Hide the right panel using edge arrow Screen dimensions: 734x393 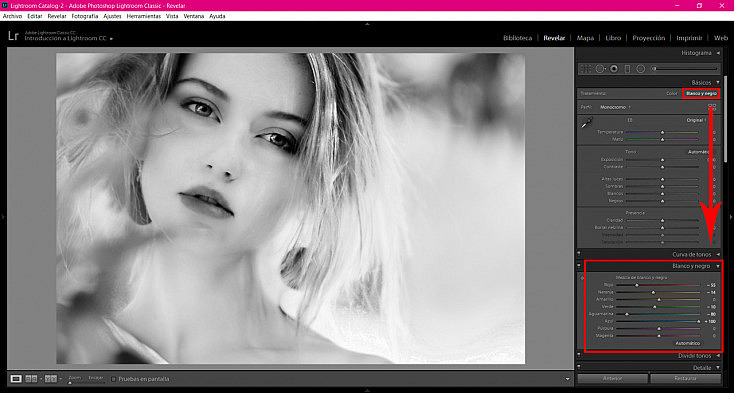pos(731,217)
